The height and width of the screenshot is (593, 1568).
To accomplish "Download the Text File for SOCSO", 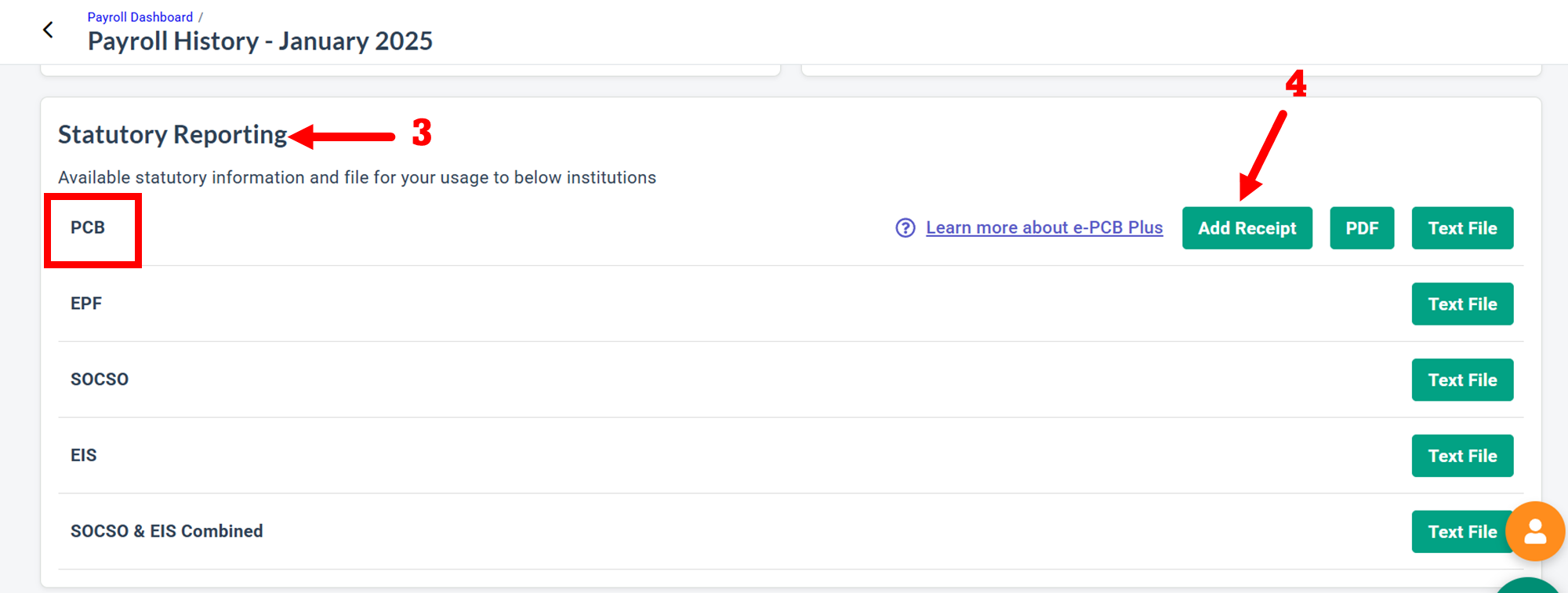I will (x=1461, y=380).
